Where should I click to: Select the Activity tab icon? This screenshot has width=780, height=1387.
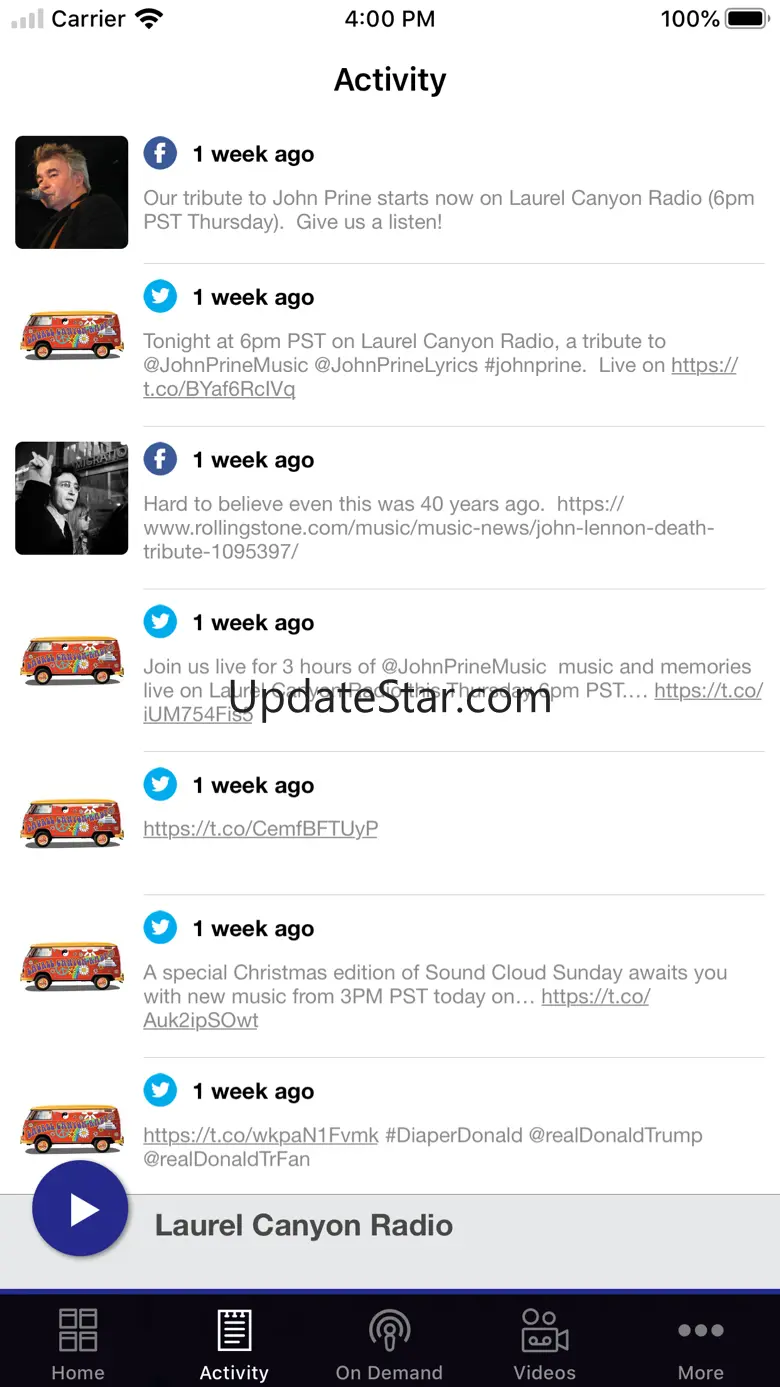coord(234,1330)
